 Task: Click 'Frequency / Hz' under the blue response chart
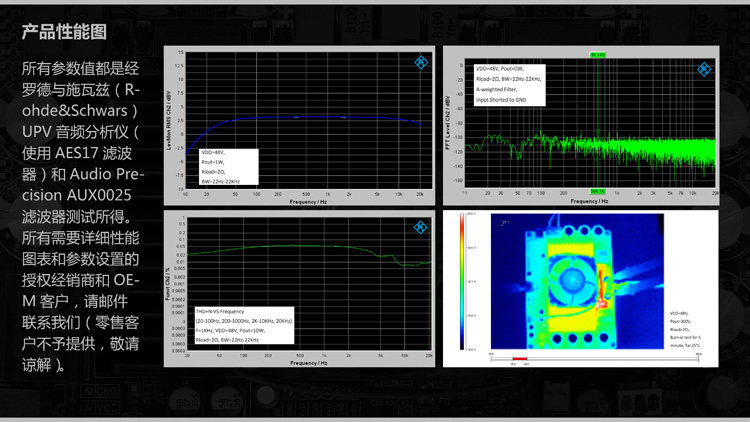308,202
